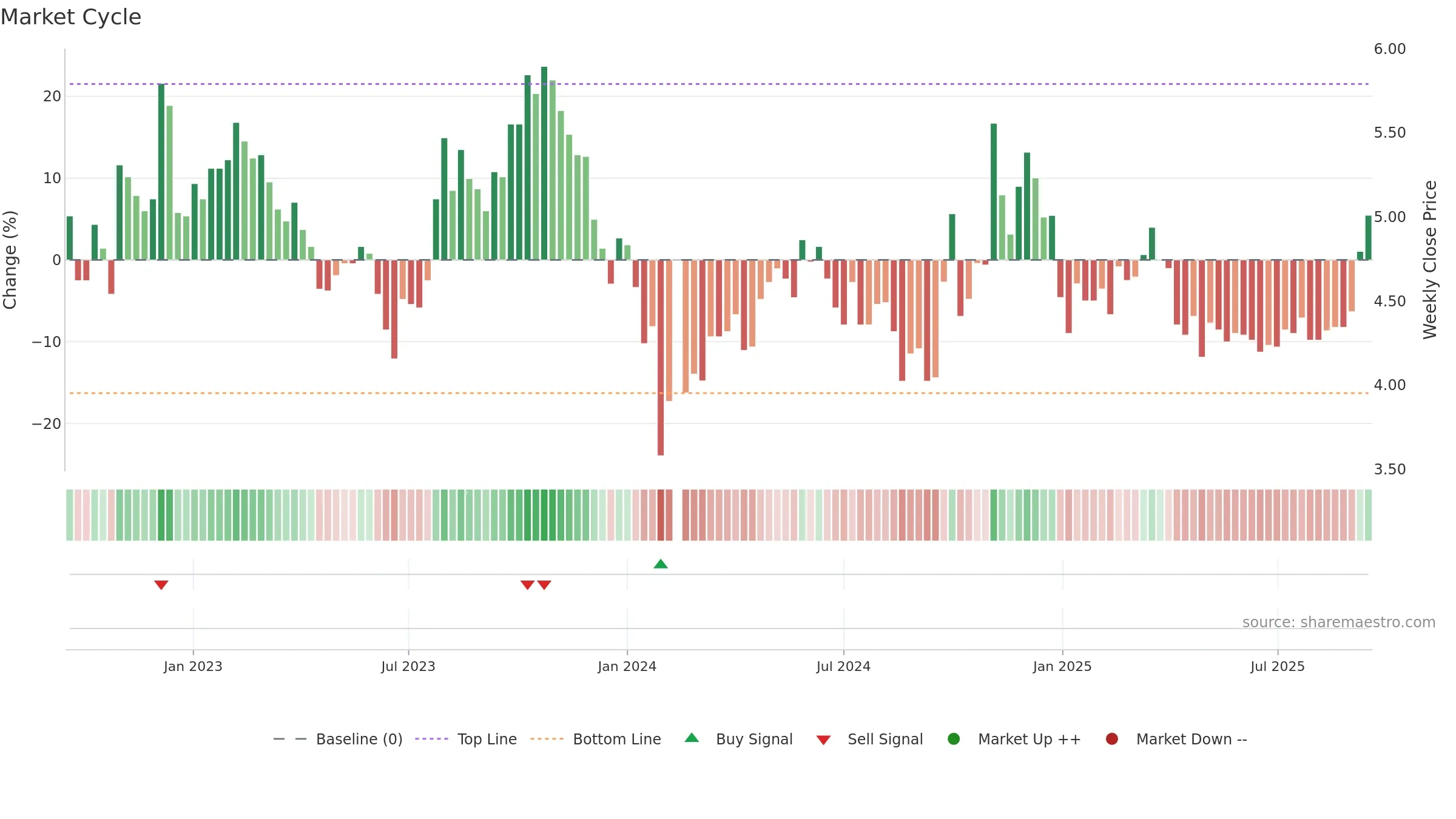Click the Change (%) axis title
The height and width of the screenshot is (819, 1456).
(x=10, y=260)
